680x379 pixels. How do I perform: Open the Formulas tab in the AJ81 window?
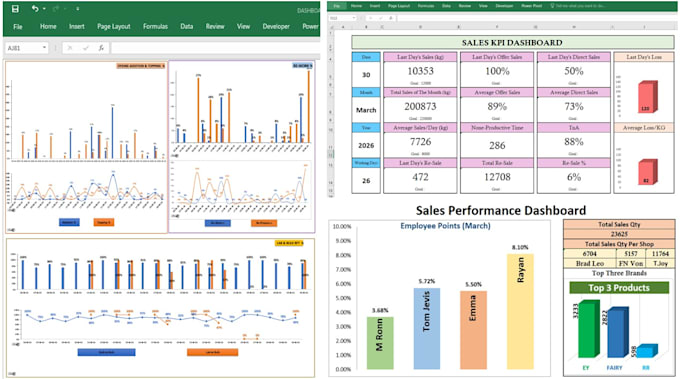(155, 26)
